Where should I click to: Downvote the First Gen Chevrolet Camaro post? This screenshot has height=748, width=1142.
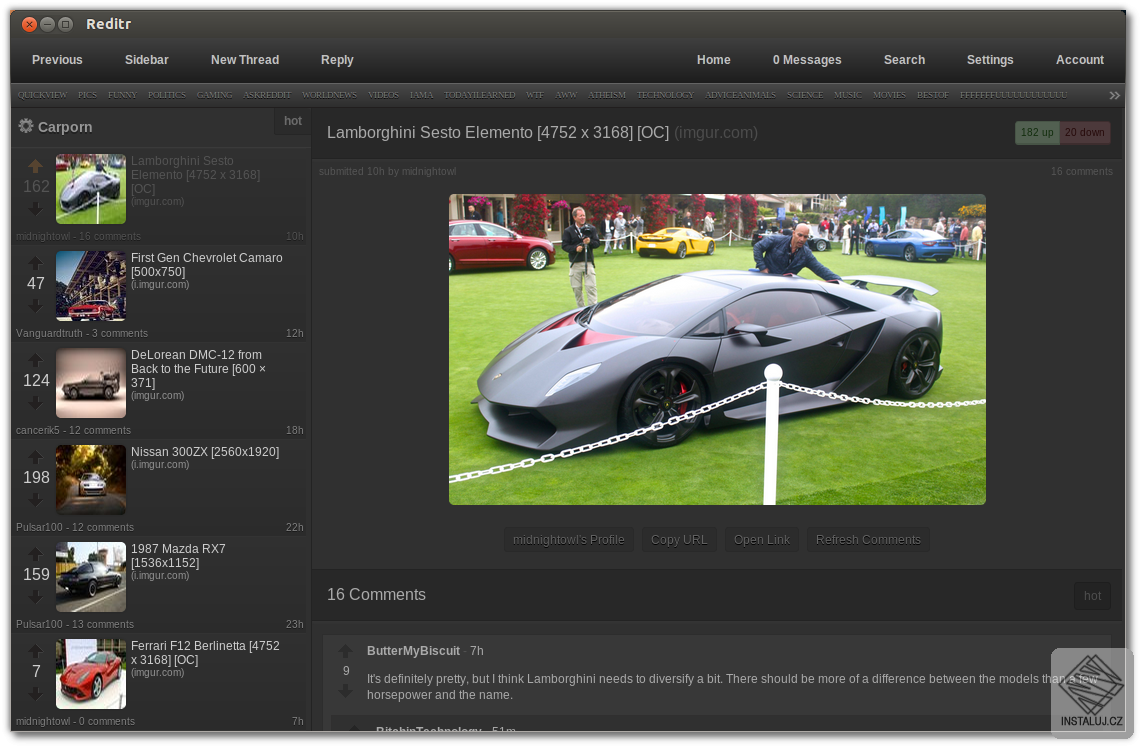pos(36,305)
